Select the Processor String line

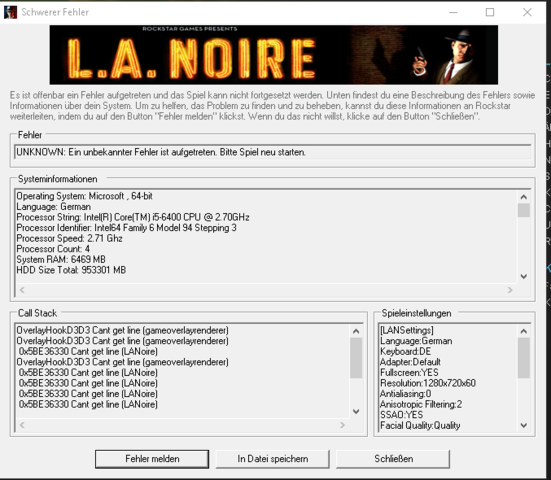click(x=133, y=217)
